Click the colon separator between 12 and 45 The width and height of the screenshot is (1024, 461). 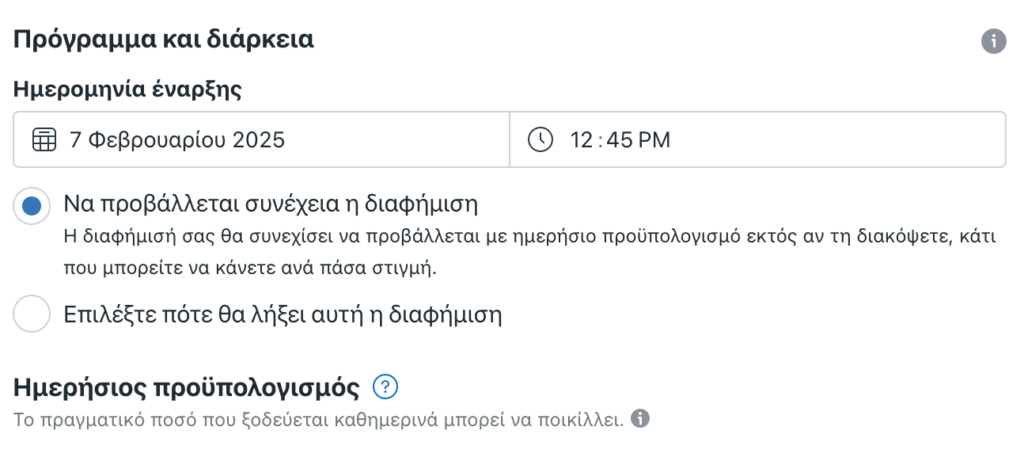click(x=601, y=140)
